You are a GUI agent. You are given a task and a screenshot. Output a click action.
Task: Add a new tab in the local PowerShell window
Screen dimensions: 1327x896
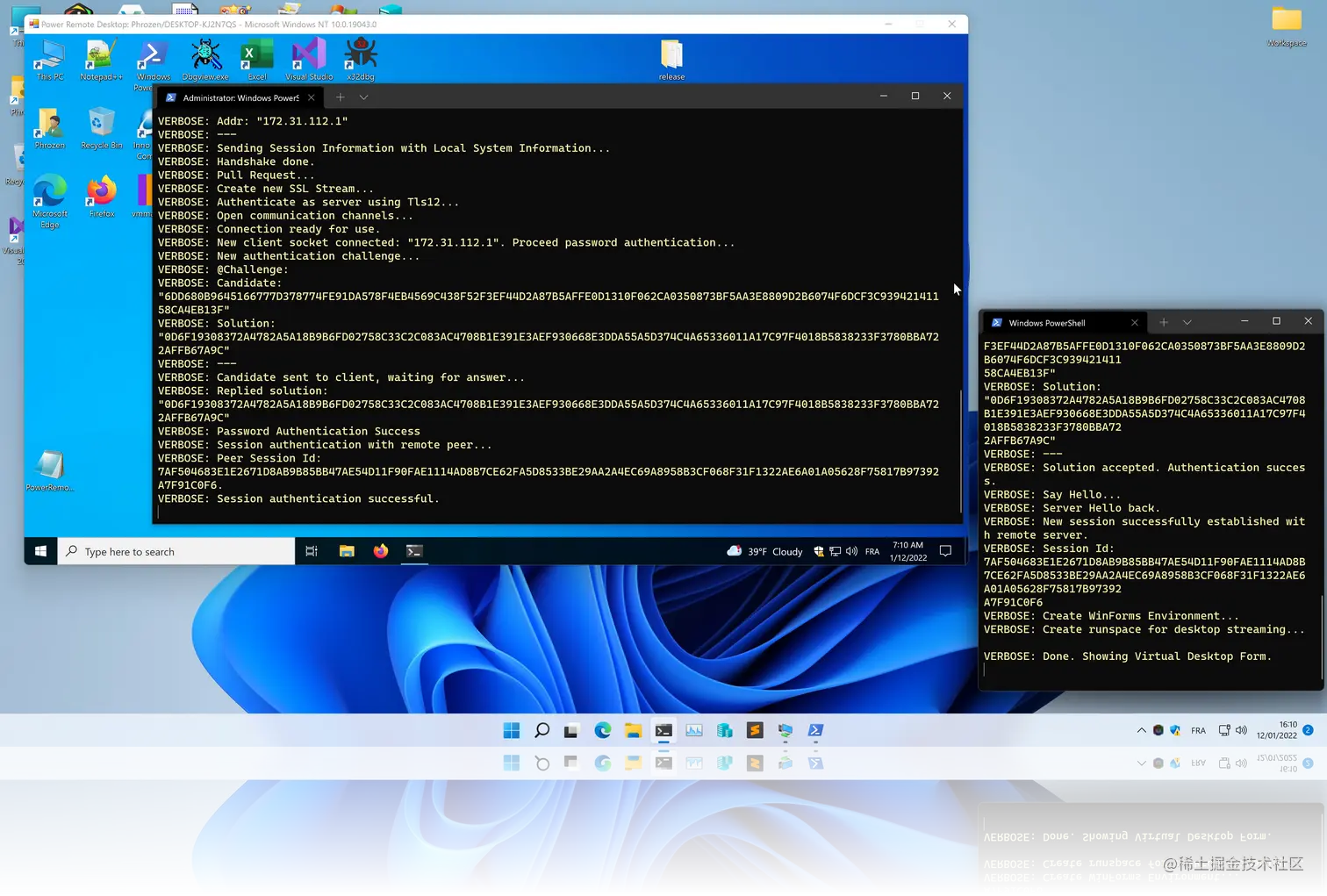coord(1164,323)
